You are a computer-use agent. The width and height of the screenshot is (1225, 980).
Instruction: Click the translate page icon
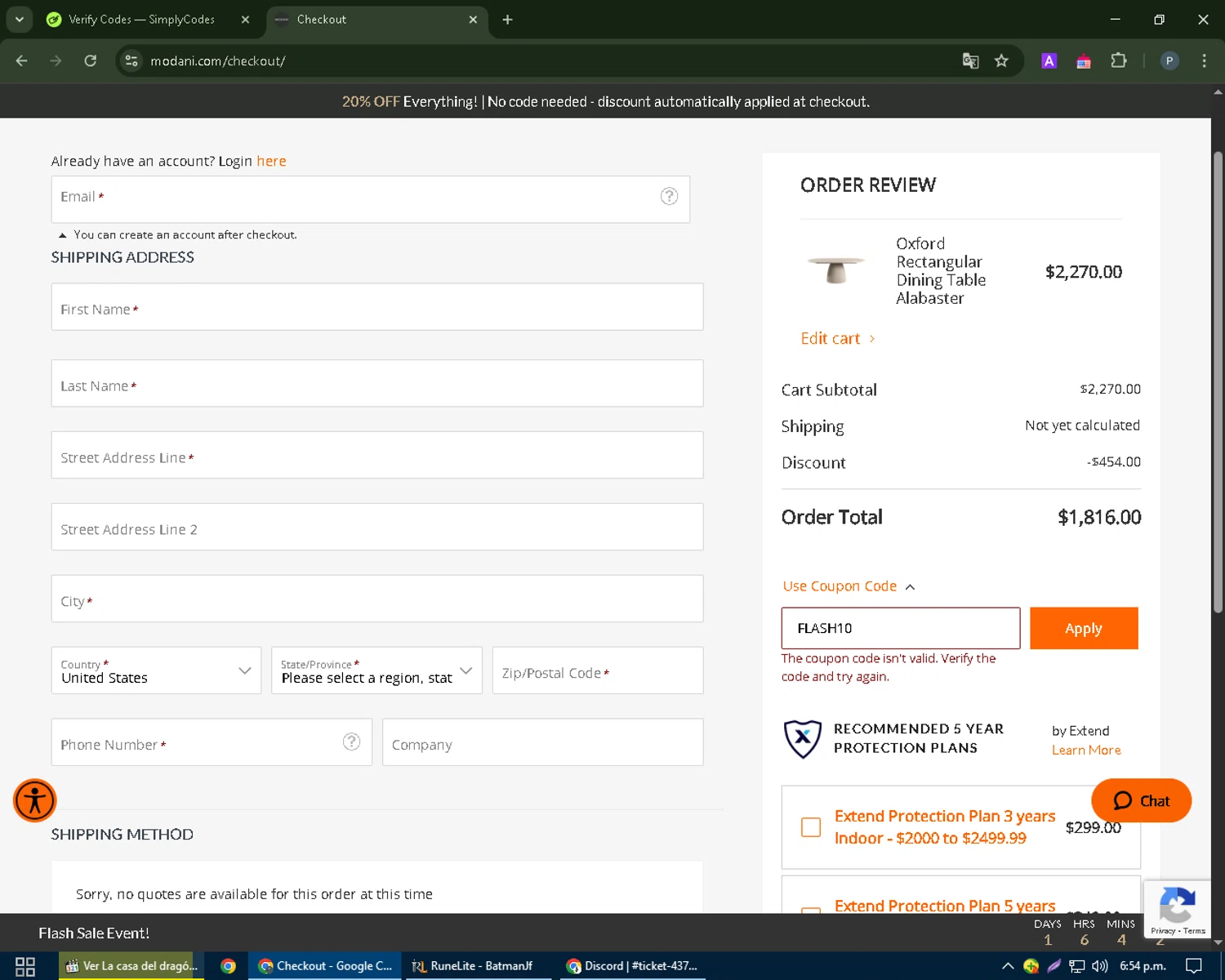(x=970, y=60)
